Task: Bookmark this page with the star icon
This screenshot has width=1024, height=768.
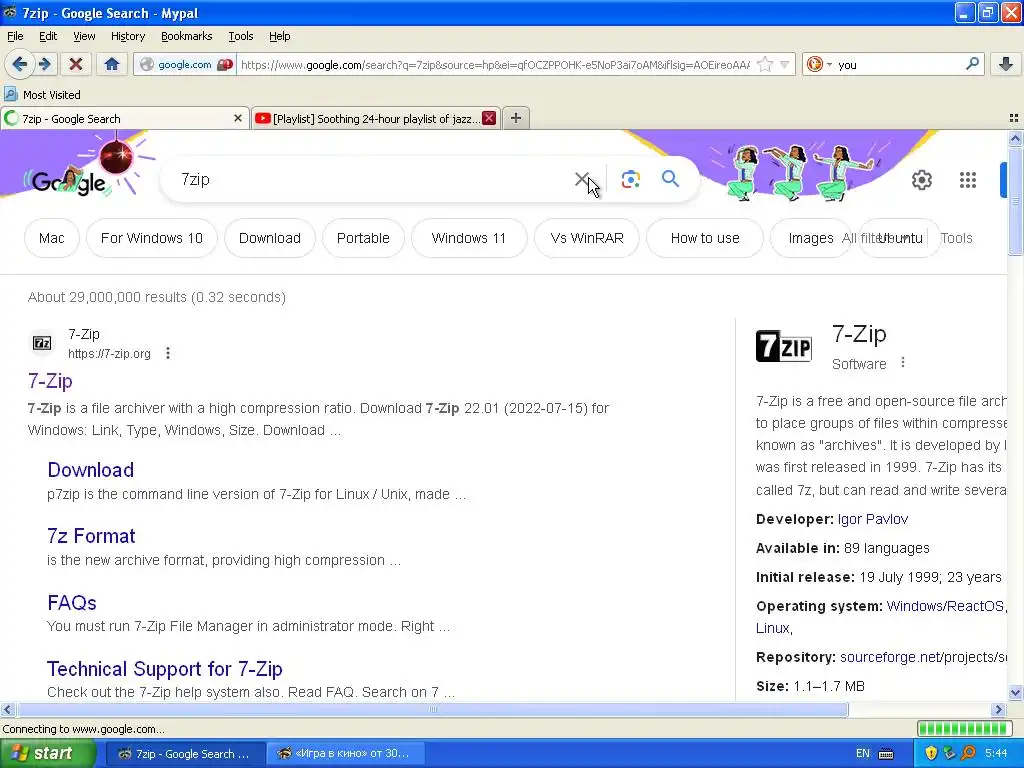Action: [765, 64]
